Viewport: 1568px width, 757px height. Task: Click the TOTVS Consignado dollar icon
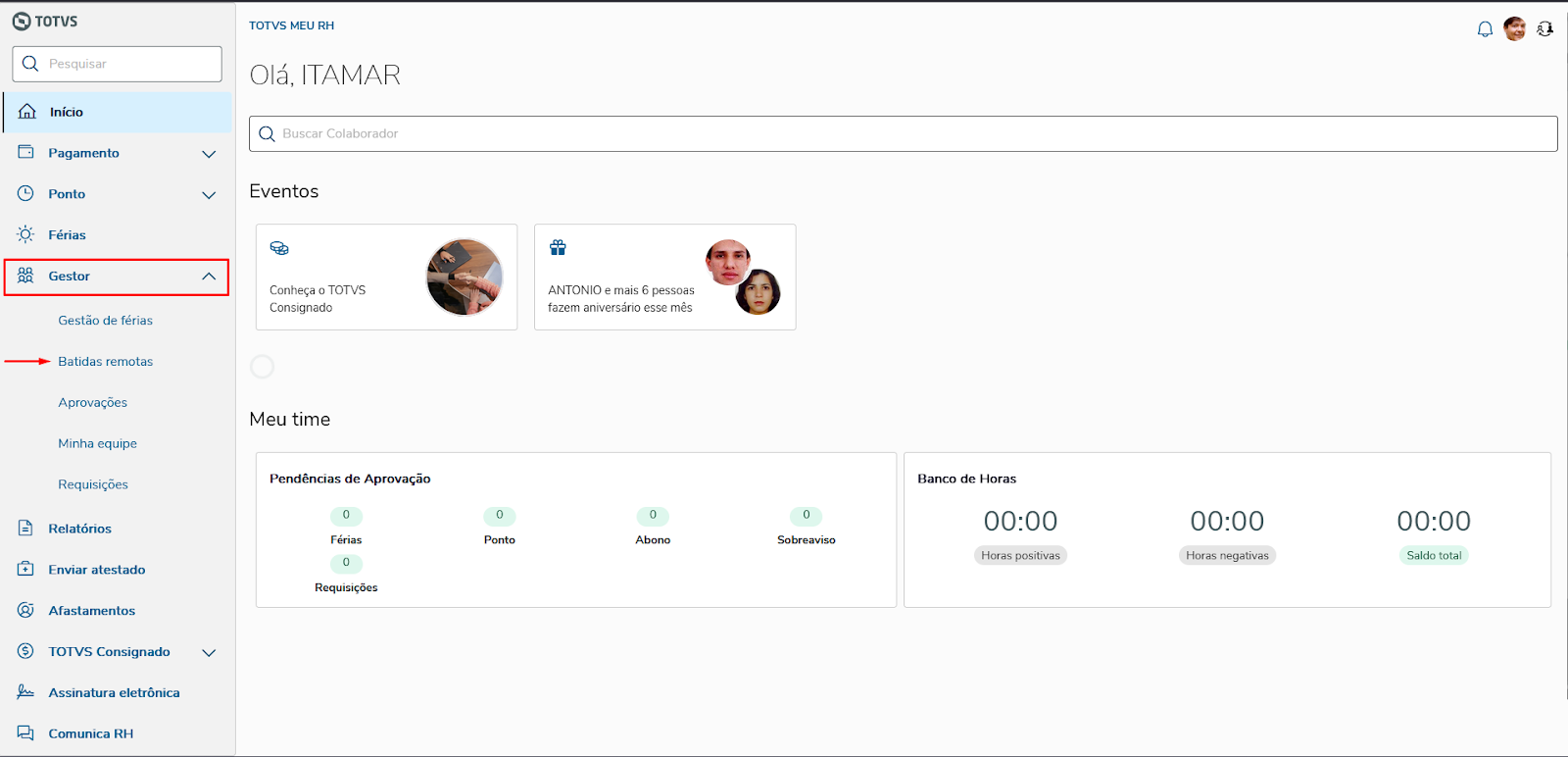tap(25, 651)
